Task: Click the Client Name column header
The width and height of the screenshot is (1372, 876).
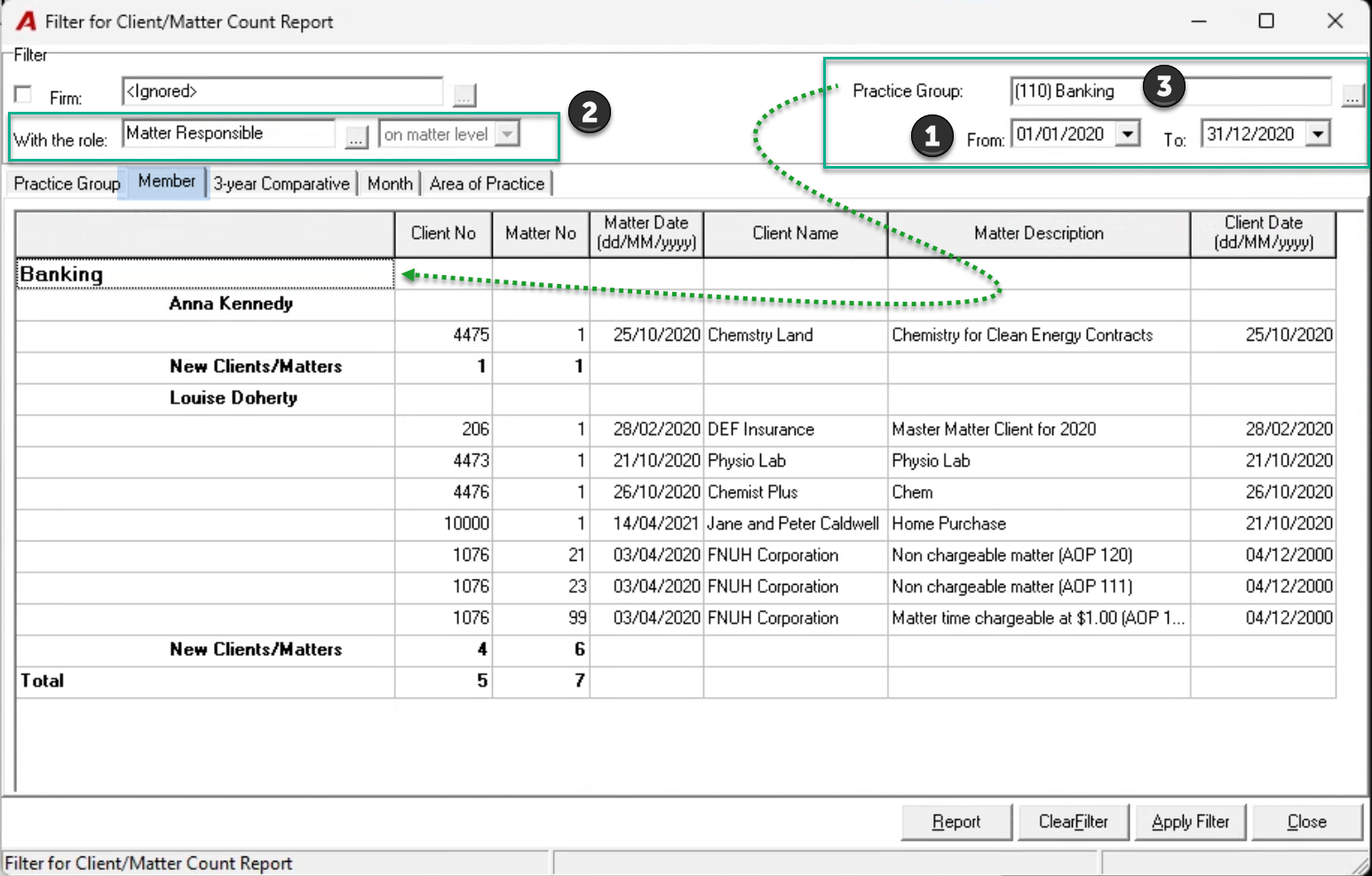Action: (x=796, y=233)
